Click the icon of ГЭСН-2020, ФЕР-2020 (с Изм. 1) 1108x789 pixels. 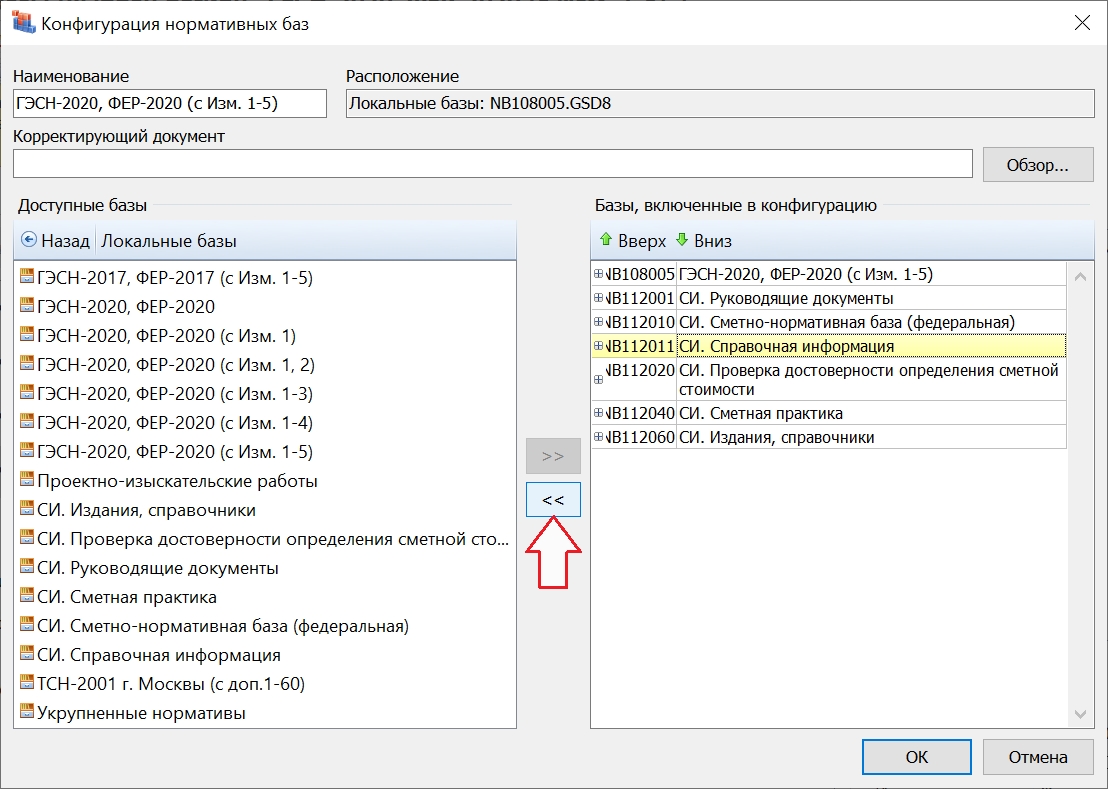click(x=27, y=334)
